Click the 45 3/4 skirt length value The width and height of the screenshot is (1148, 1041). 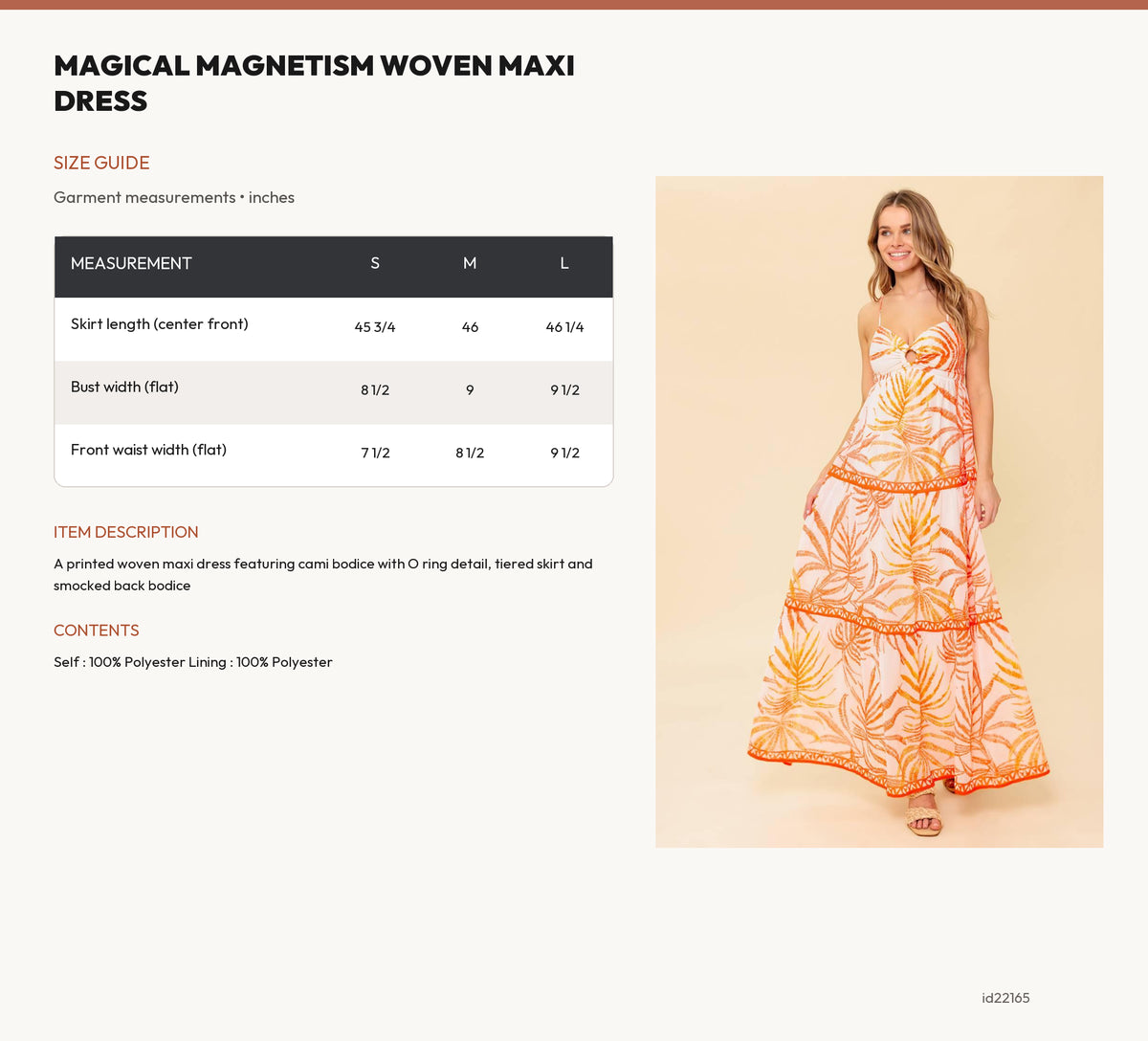coord(375,327)
